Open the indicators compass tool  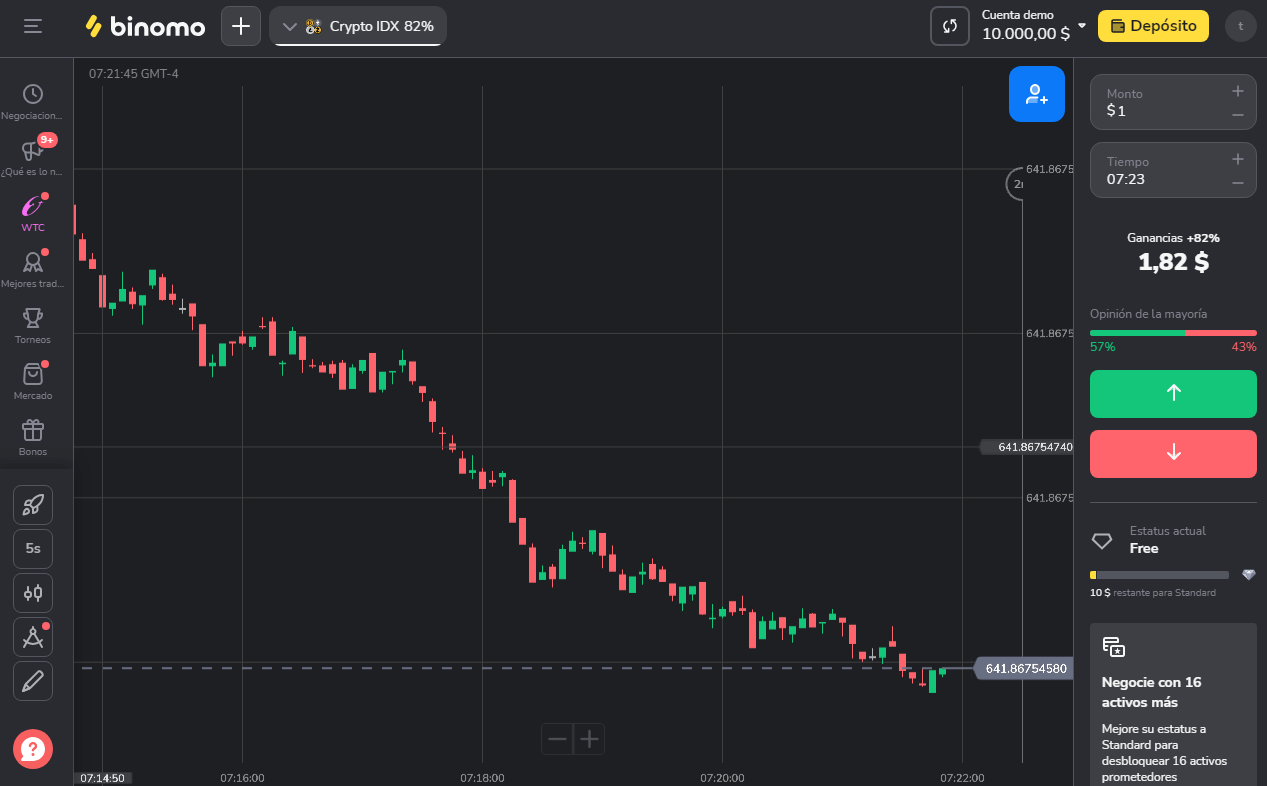[33, 637]
